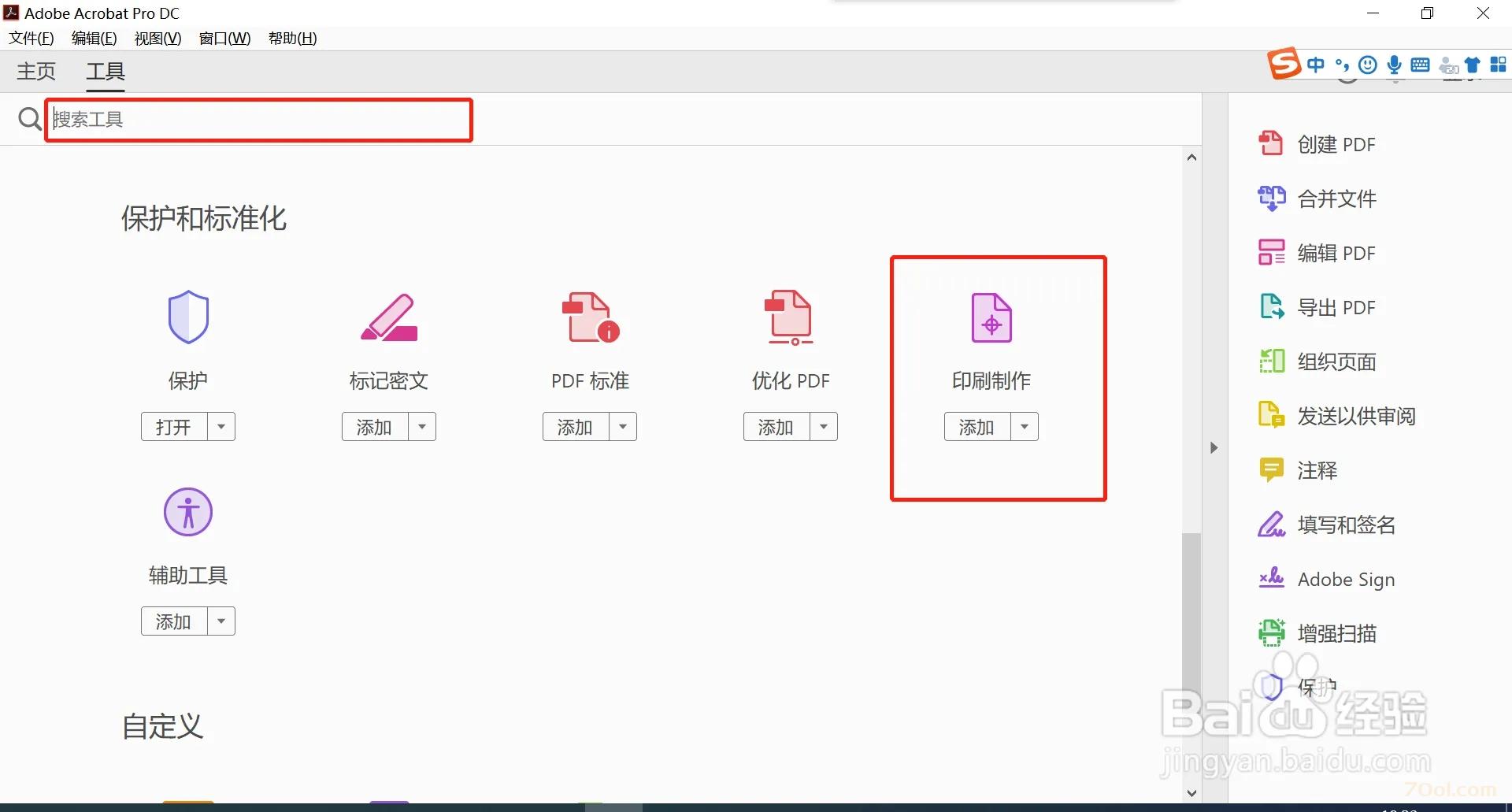Click the tools list scroll down arrow
The width and height of the screenshot is (1512, 812).
pyautogui.click(x=1191, y=793)
